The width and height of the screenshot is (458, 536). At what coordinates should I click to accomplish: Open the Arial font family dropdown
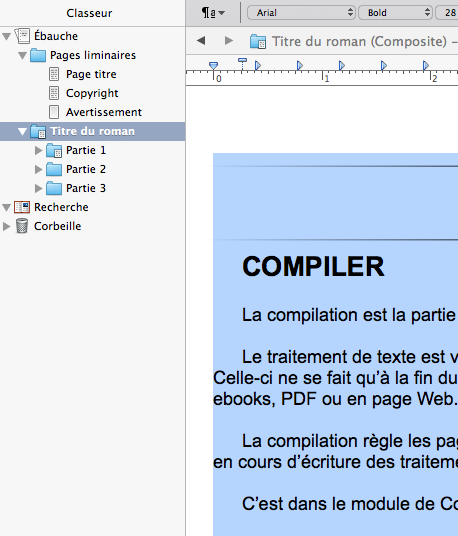pos(301,13)
